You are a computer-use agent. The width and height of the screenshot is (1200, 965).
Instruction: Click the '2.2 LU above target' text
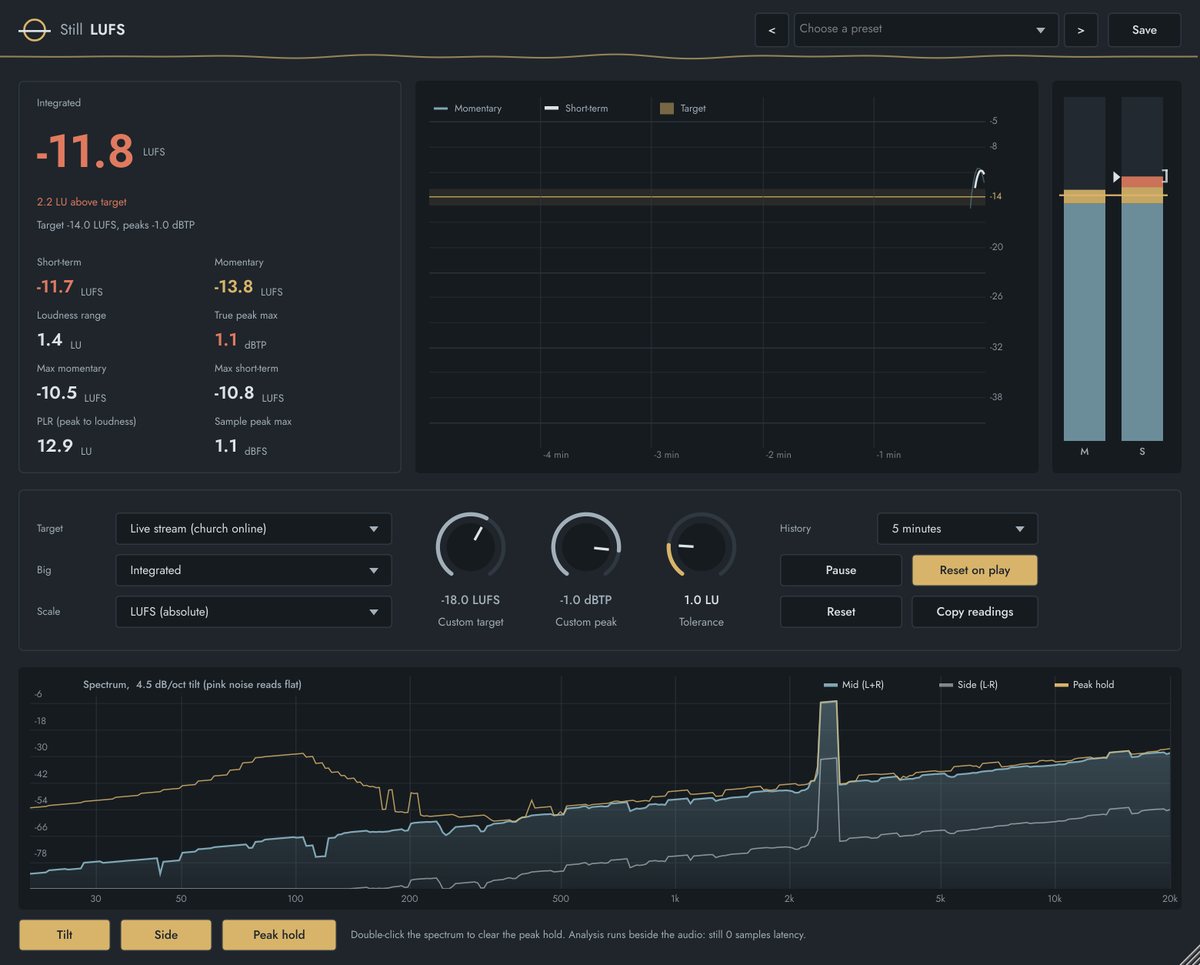click(82, 202)
